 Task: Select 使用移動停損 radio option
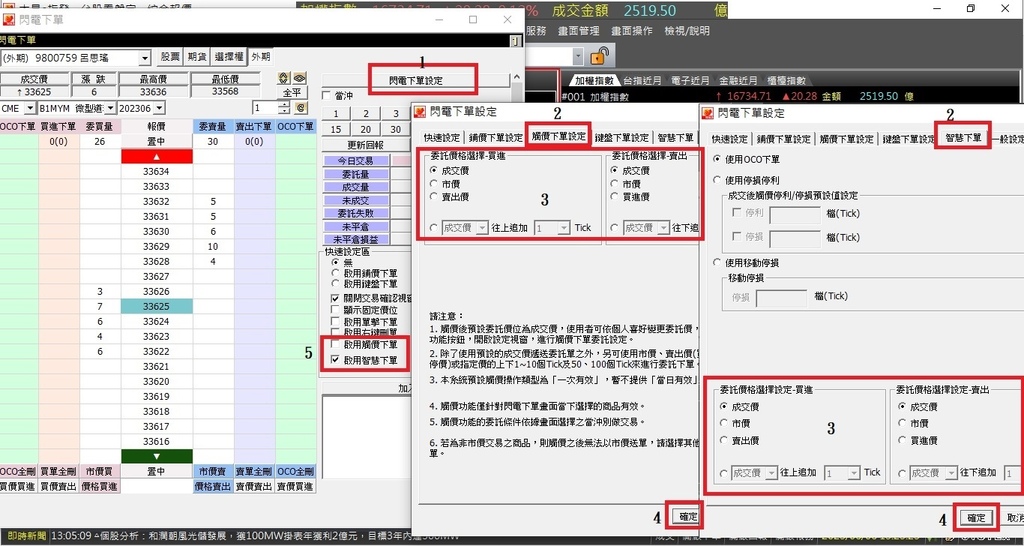click(718, 263)
